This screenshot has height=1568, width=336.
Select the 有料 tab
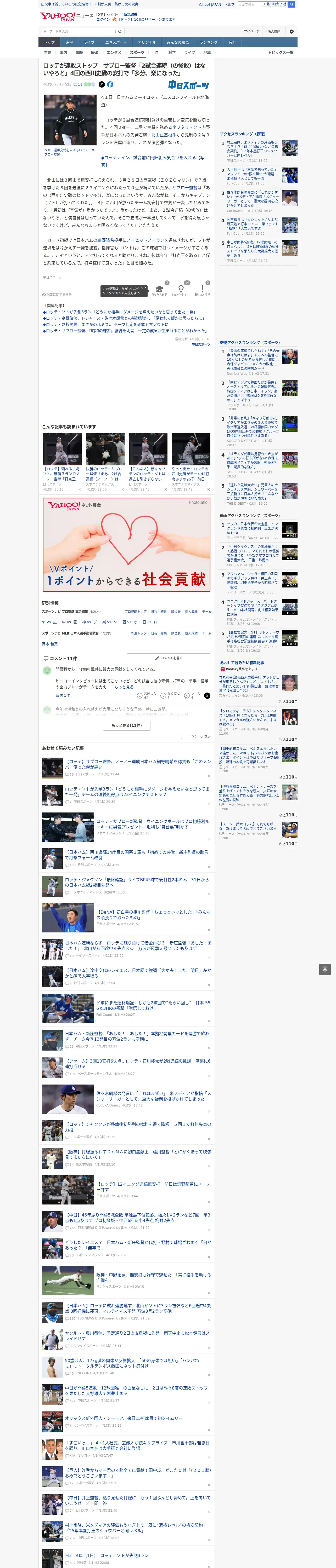pos(232,43)
